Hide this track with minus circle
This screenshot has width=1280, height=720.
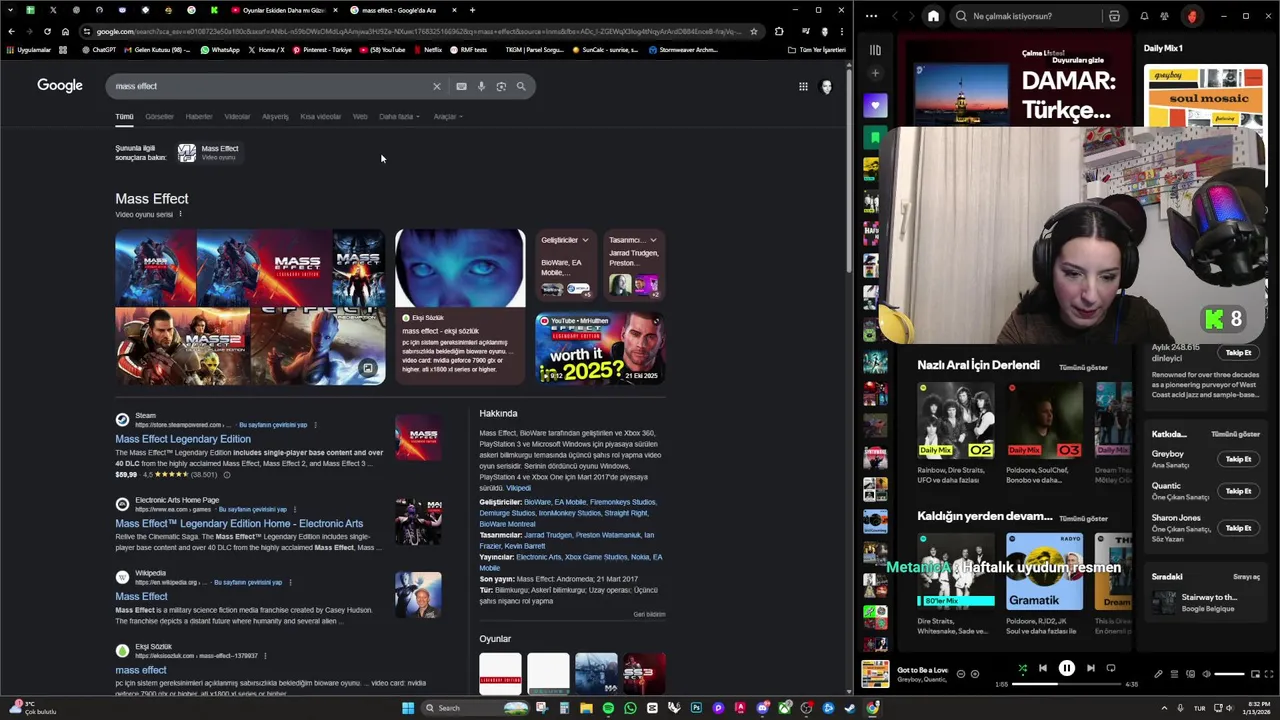961,674
